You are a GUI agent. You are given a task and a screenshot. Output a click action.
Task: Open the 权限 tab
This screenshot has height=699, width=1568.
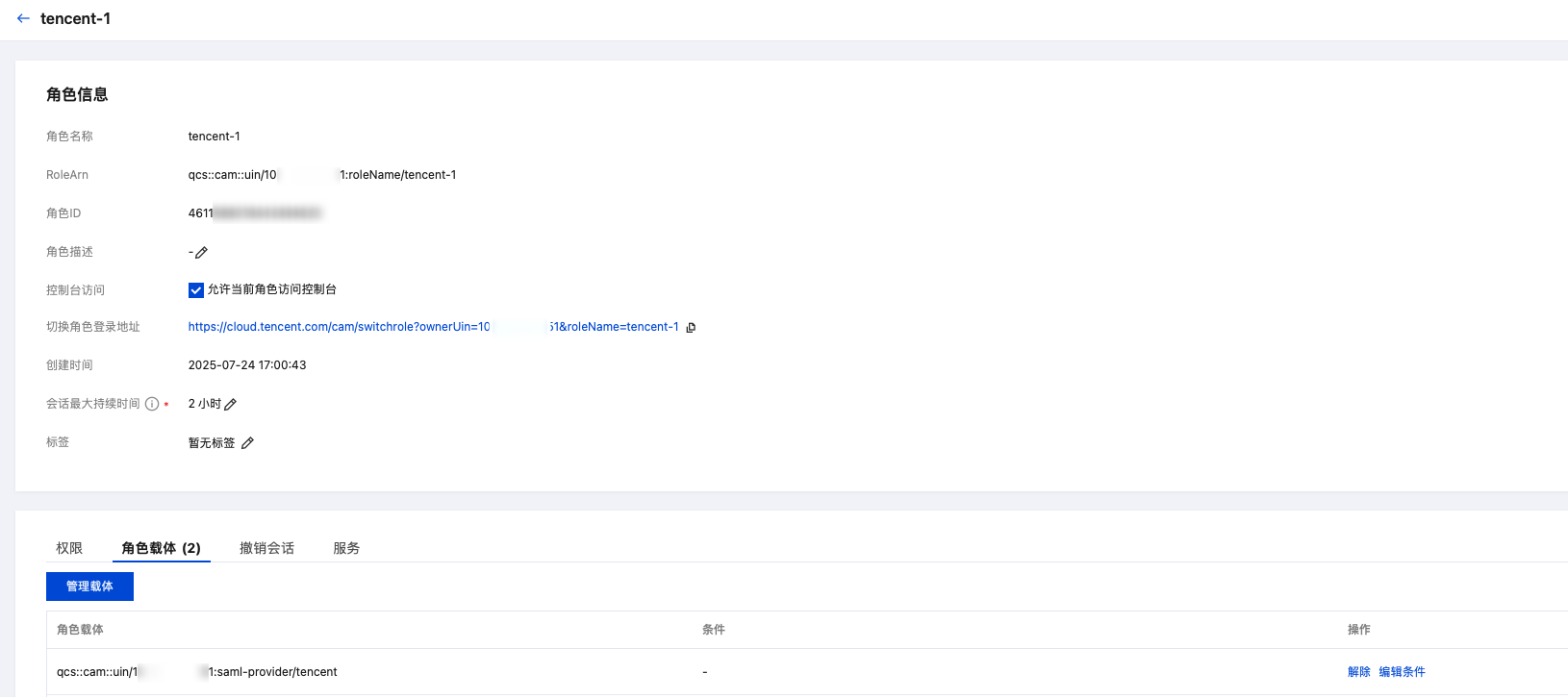click(x=69, y=548)
